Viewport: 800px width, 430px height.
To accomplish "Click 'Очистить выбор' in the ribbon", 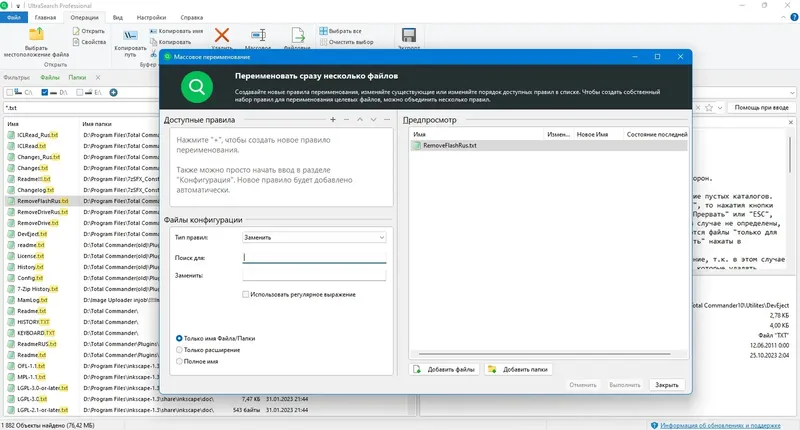I will coord(346,42).
